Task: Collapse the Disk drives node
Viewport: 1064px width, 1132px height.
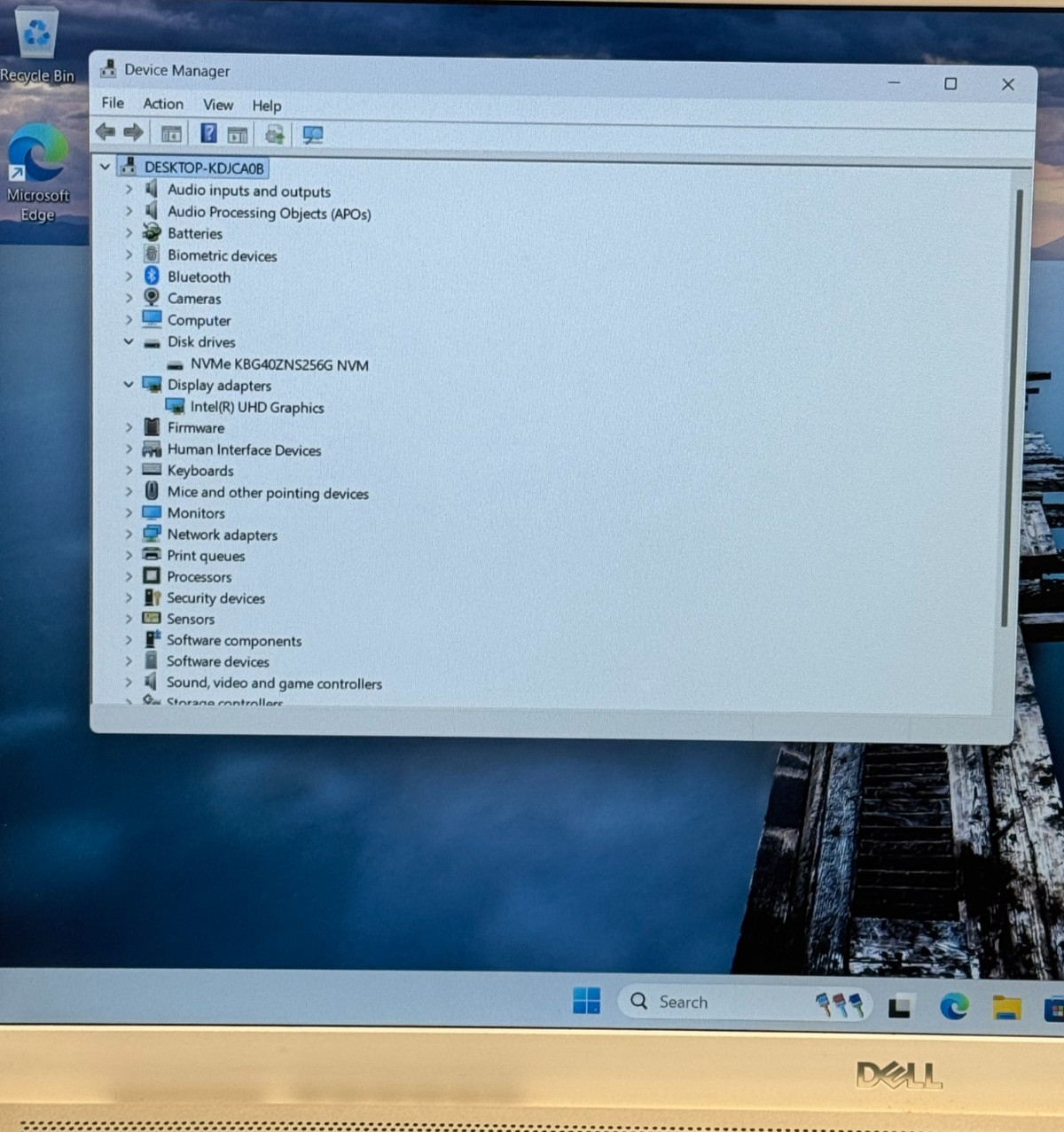Action: [x=129, y=340]
